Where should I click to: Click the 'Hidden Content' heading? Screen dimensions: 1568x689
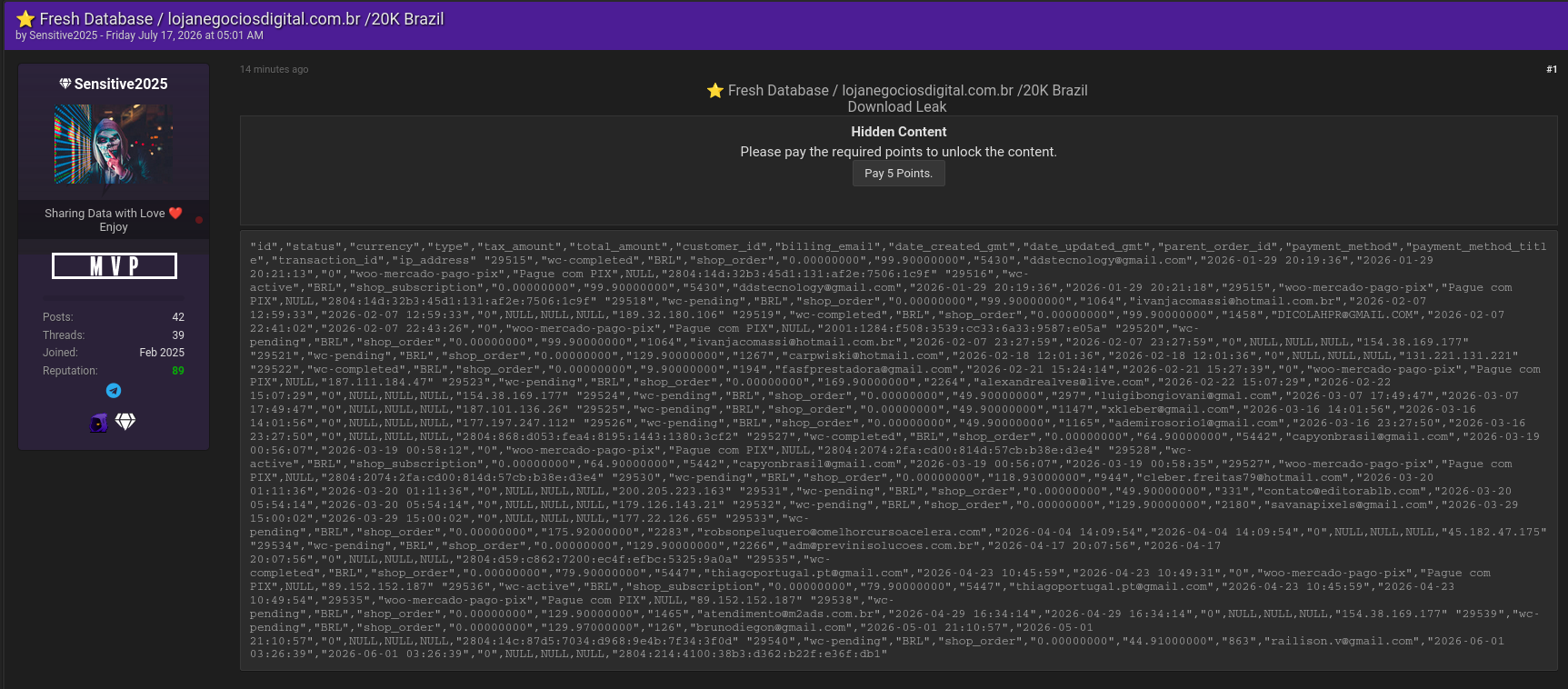click(x=898, y=132)
